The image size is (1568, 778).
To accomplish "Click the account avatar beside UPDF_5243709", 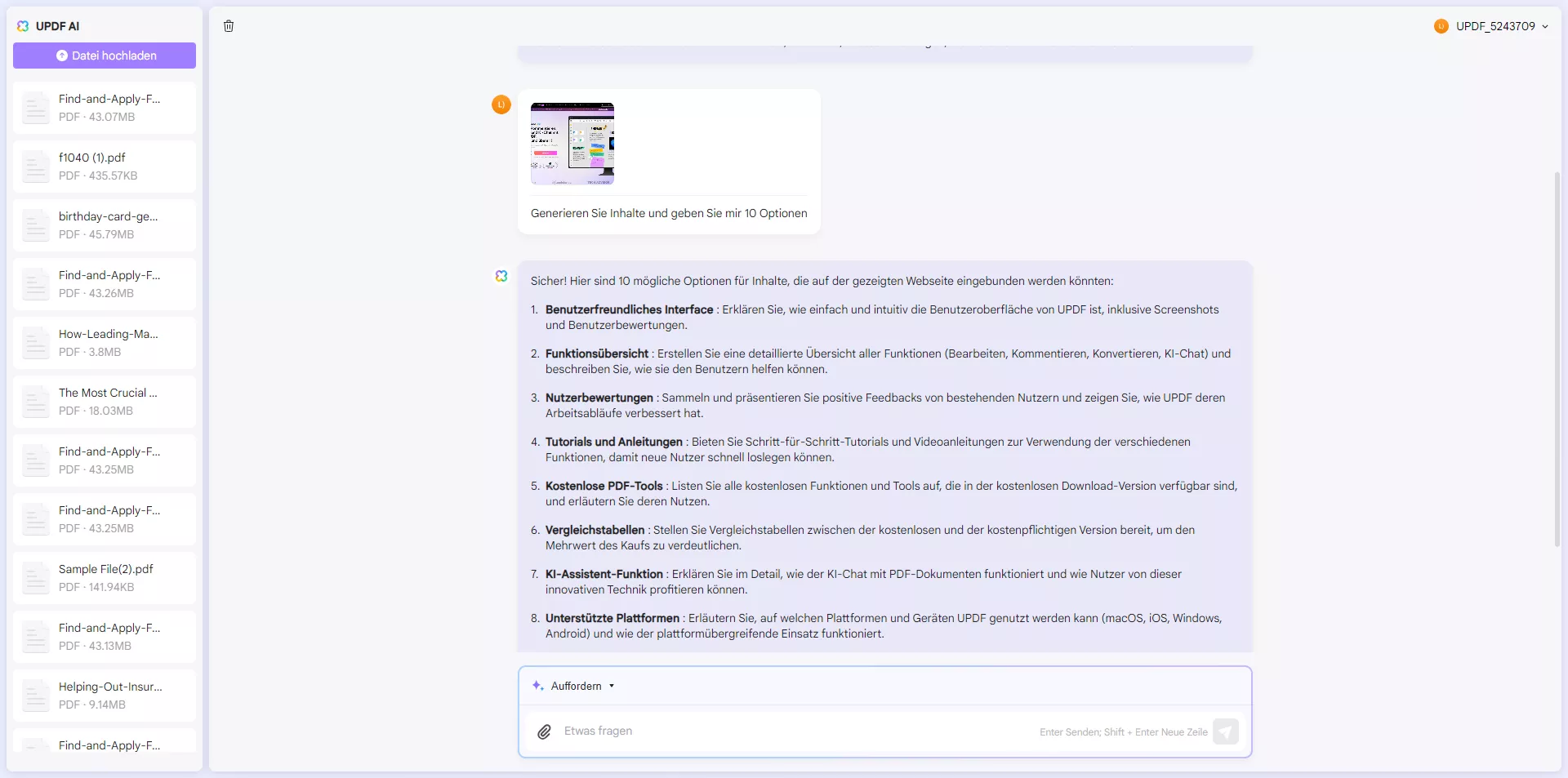I will coord(1441,26).
